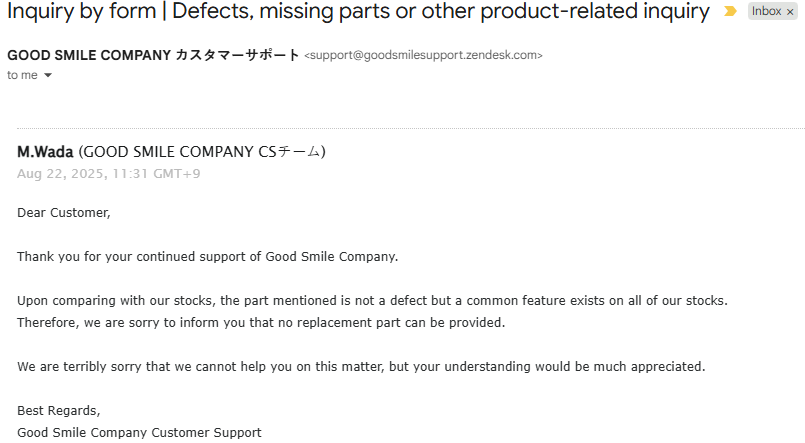The image size is (805, 443).
Task: Click the Aug 22, 2025 timestamp
Action: tap(108, 174)
